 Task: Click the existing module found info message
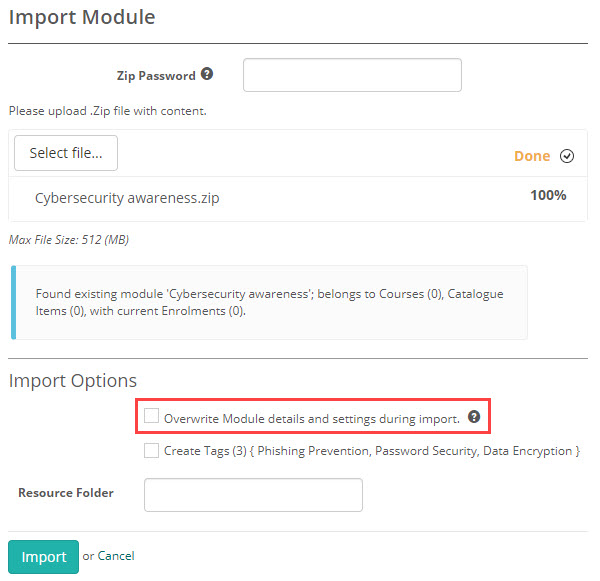268,303
